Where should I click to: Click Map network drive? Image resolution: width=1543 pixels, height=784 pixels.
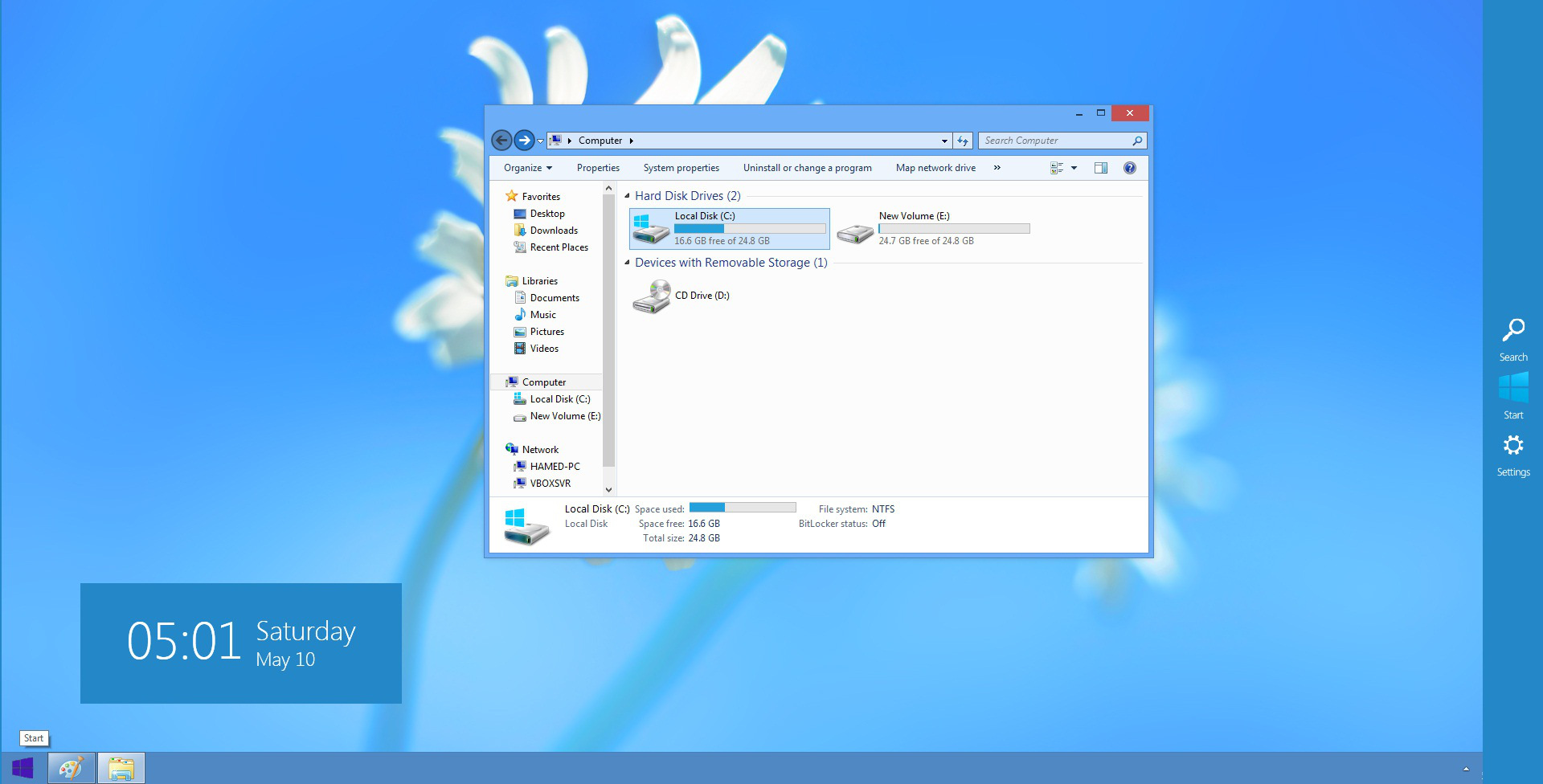[935, 168]
